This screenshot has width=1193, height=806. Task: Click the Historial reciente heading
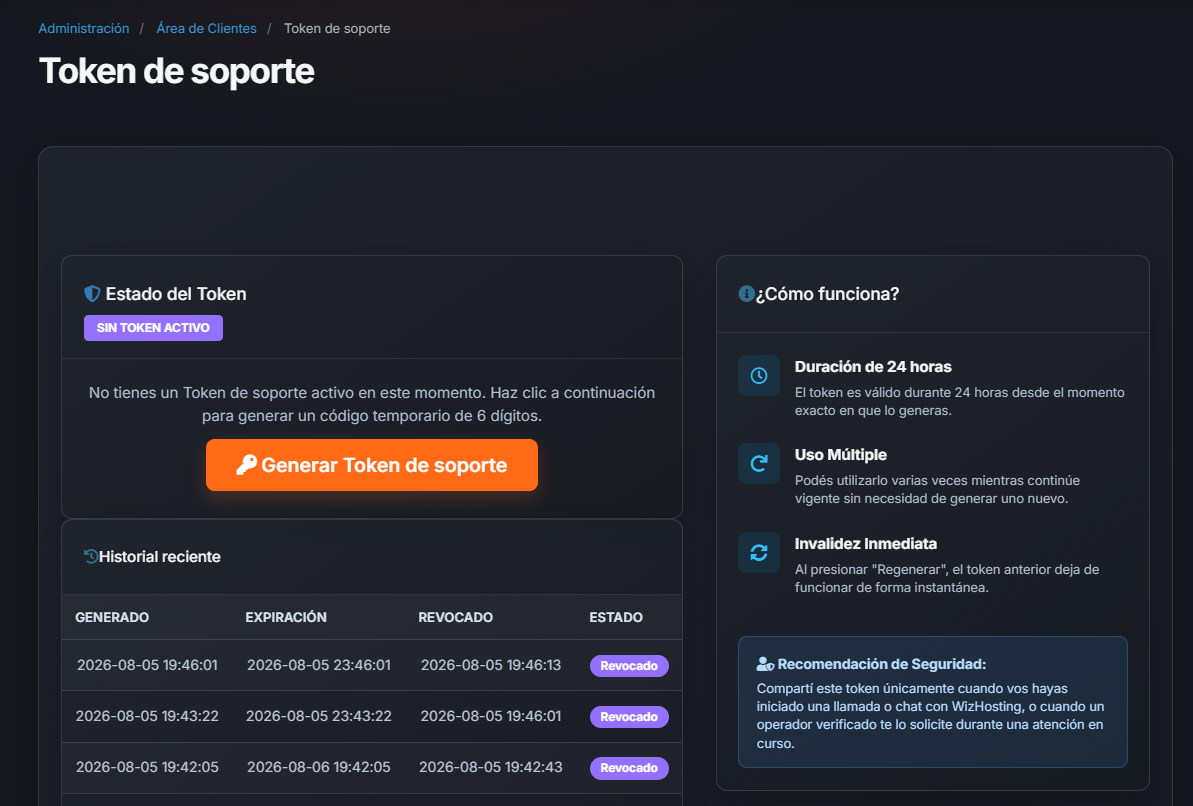point(160,557)
